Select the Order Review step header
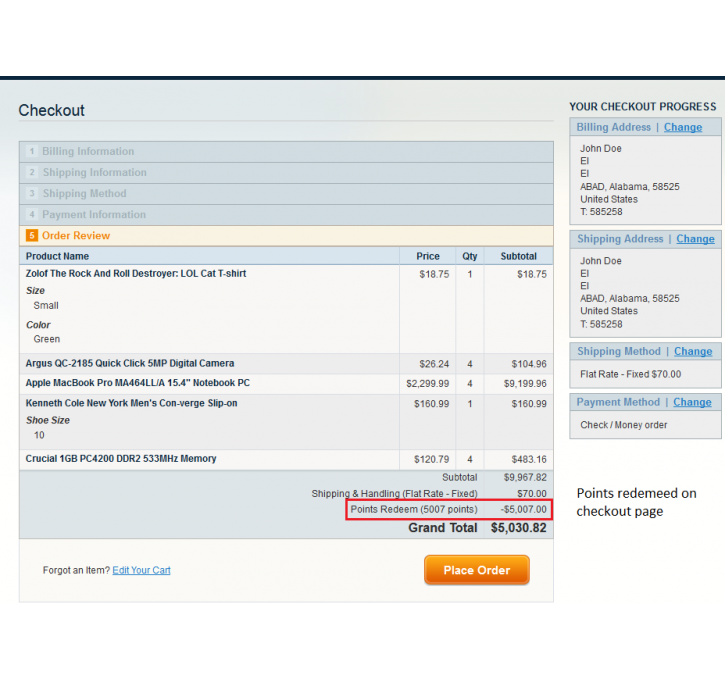The width and height of the screenshot is (725, 680). coord(286,236)
